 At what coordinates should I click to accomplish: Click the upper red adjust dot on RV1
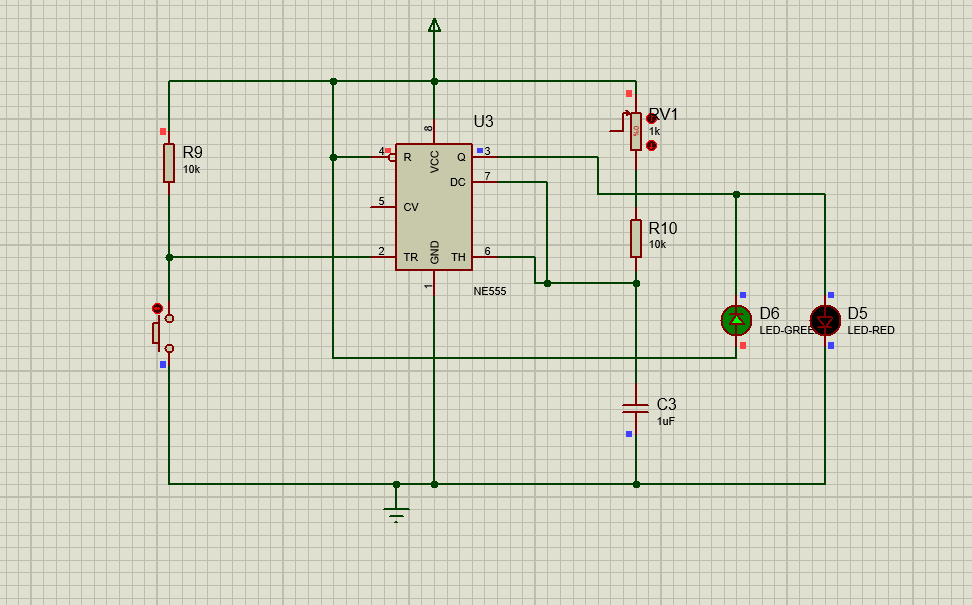651,118
